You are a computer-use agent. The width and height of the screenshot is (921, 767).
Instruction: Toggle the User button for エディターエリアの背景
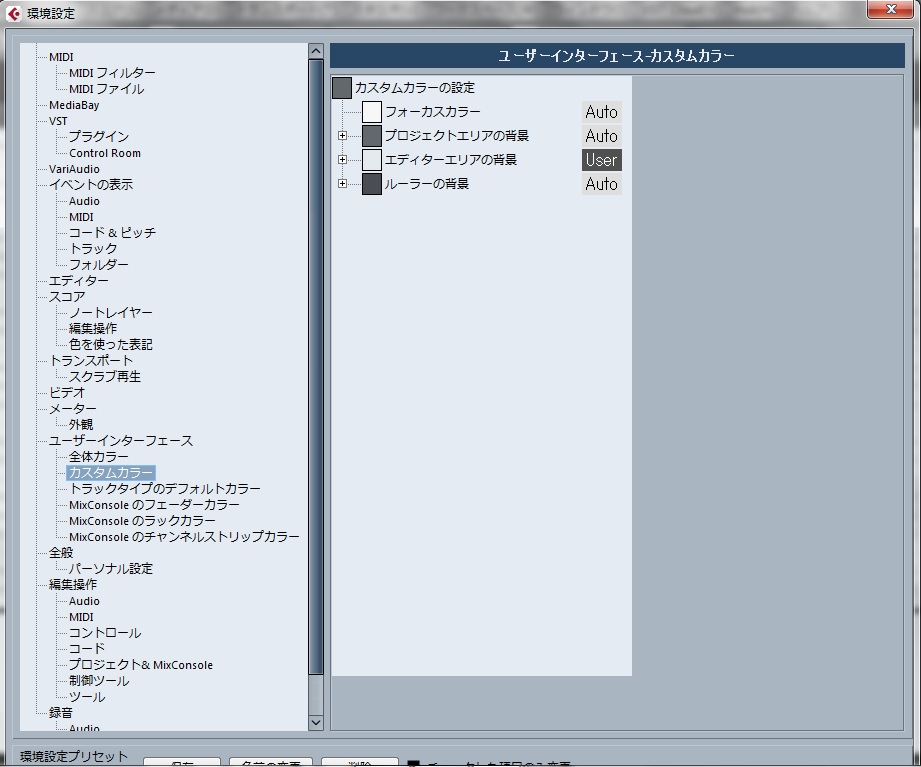click(x=601, y=160)
